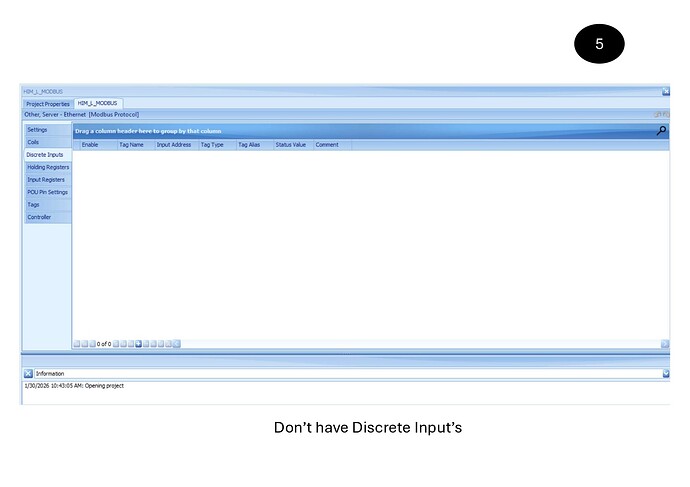Viewport: 690px width, 487px height.
Task: Show Input Registers section
Action: coord(46,180)
